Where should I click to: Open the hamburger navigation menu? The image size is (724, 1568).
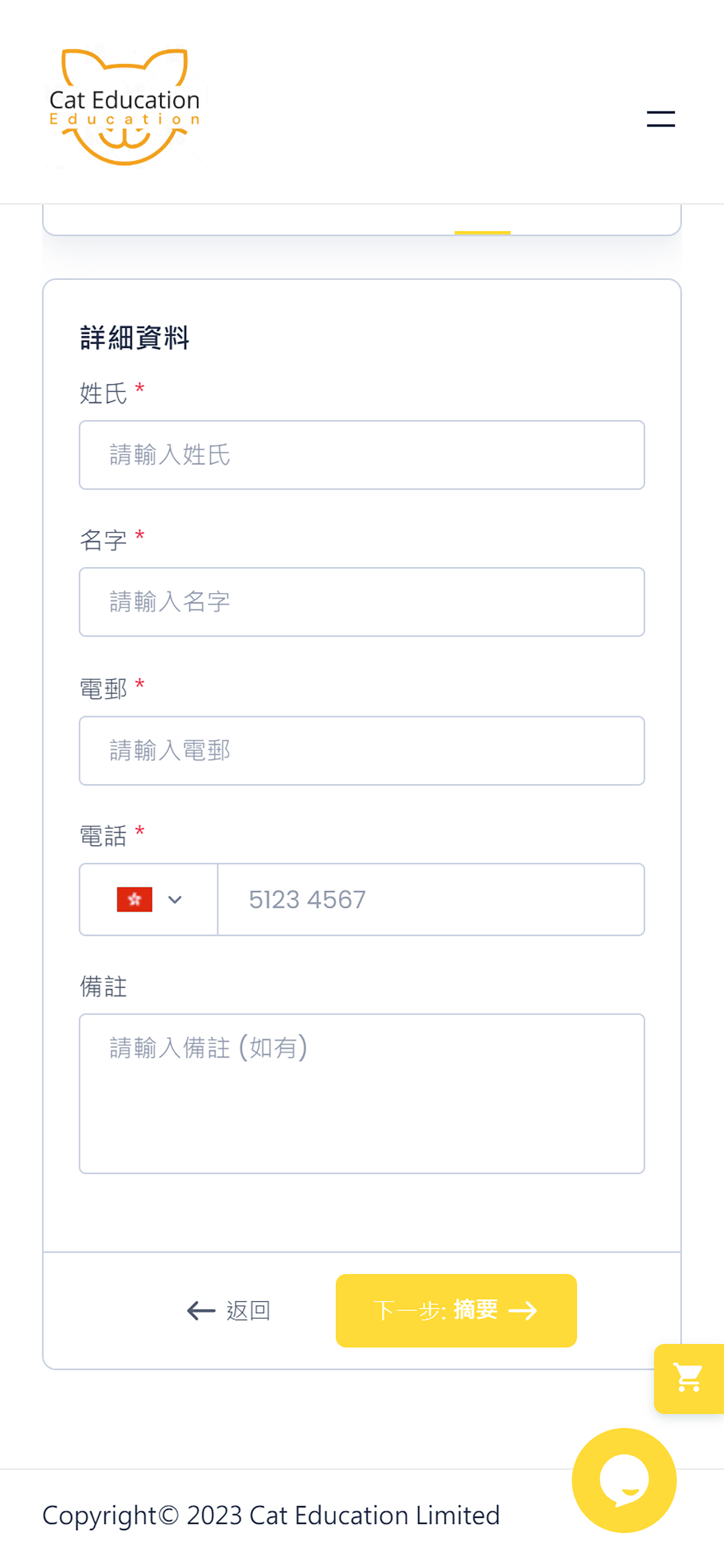click(660, 118)
